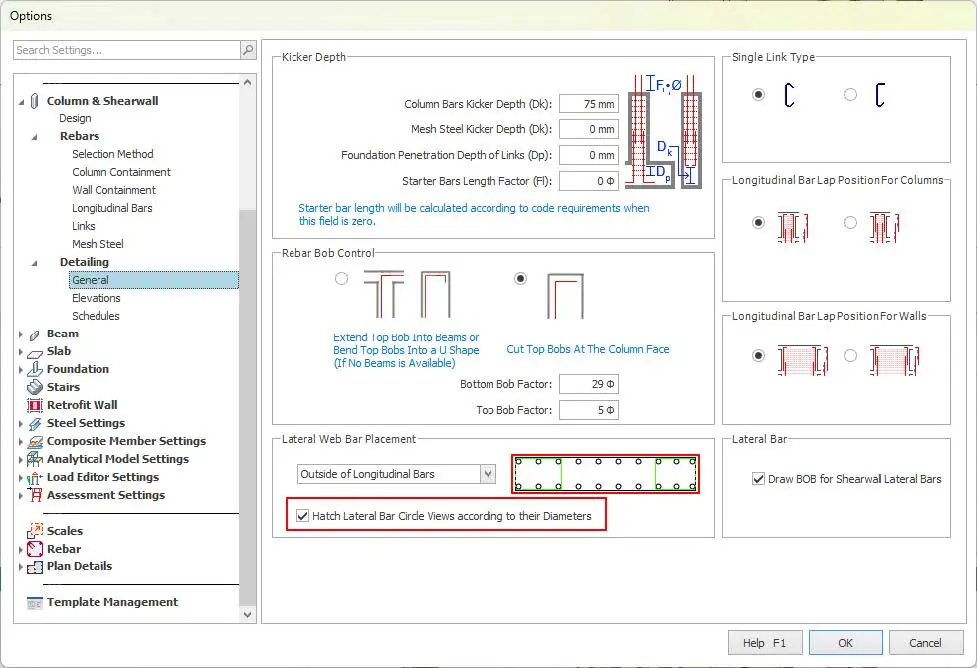Screen dimensions: 977x668
Task: Expand the Plan Details node
Action: 21,567
